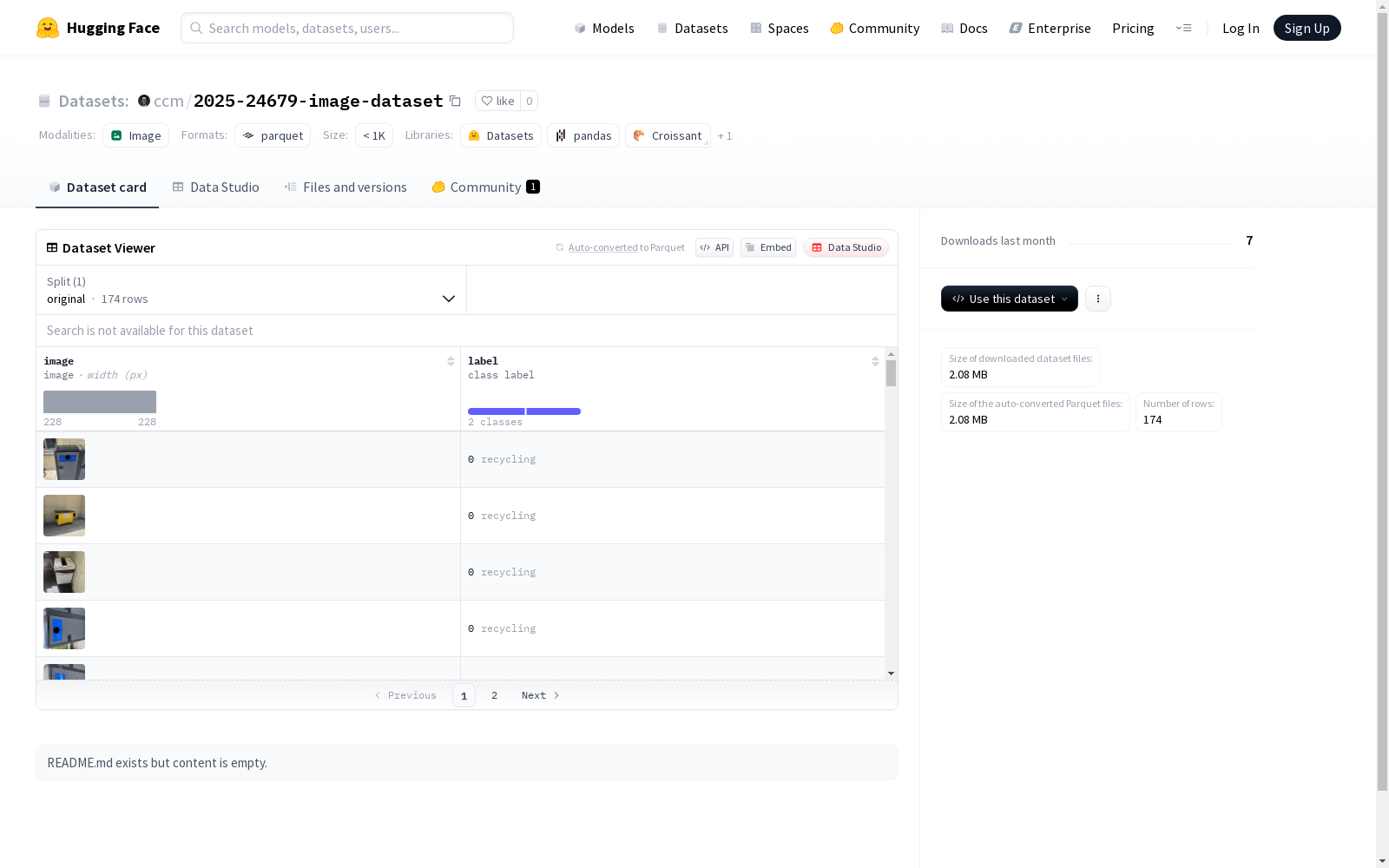Screen dimensions: 1389x868
Task: Open Datasets in the top navigation
Action: click(692, 28)
